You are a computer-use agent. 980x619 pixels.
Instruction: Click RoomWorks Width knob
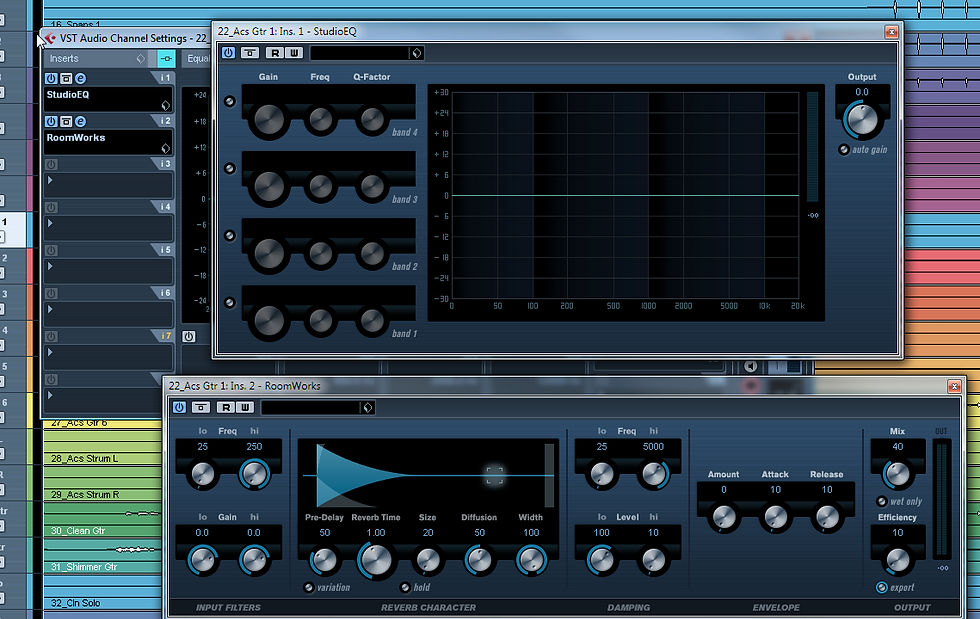(531, 560)
